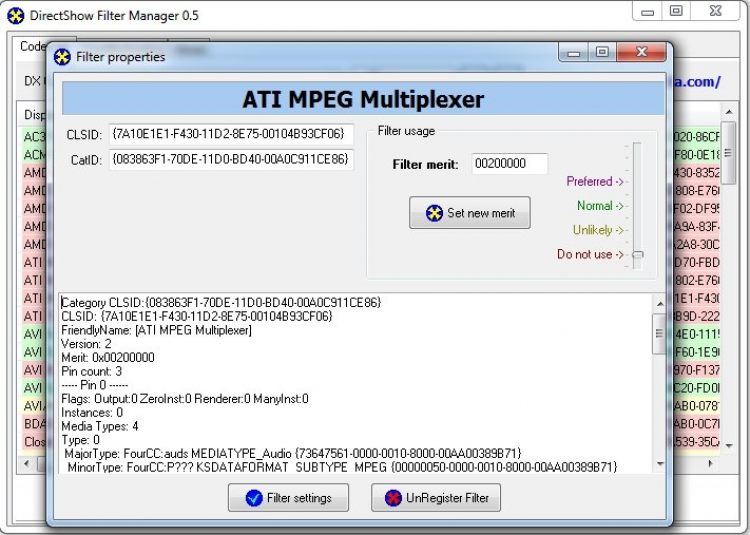The image size is (750, 535).
Task: Click the Filter merit value field
Action: click(509, 164)
